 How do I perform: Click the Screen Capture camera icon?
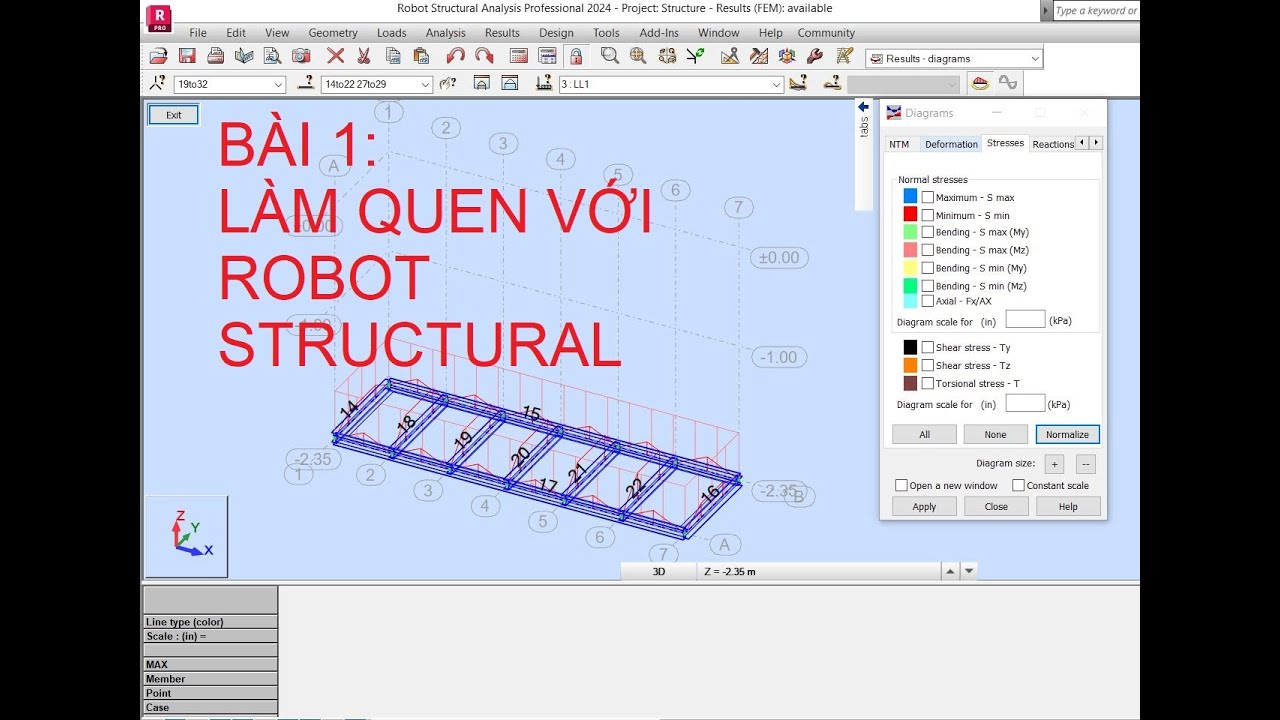pos(301,57)
